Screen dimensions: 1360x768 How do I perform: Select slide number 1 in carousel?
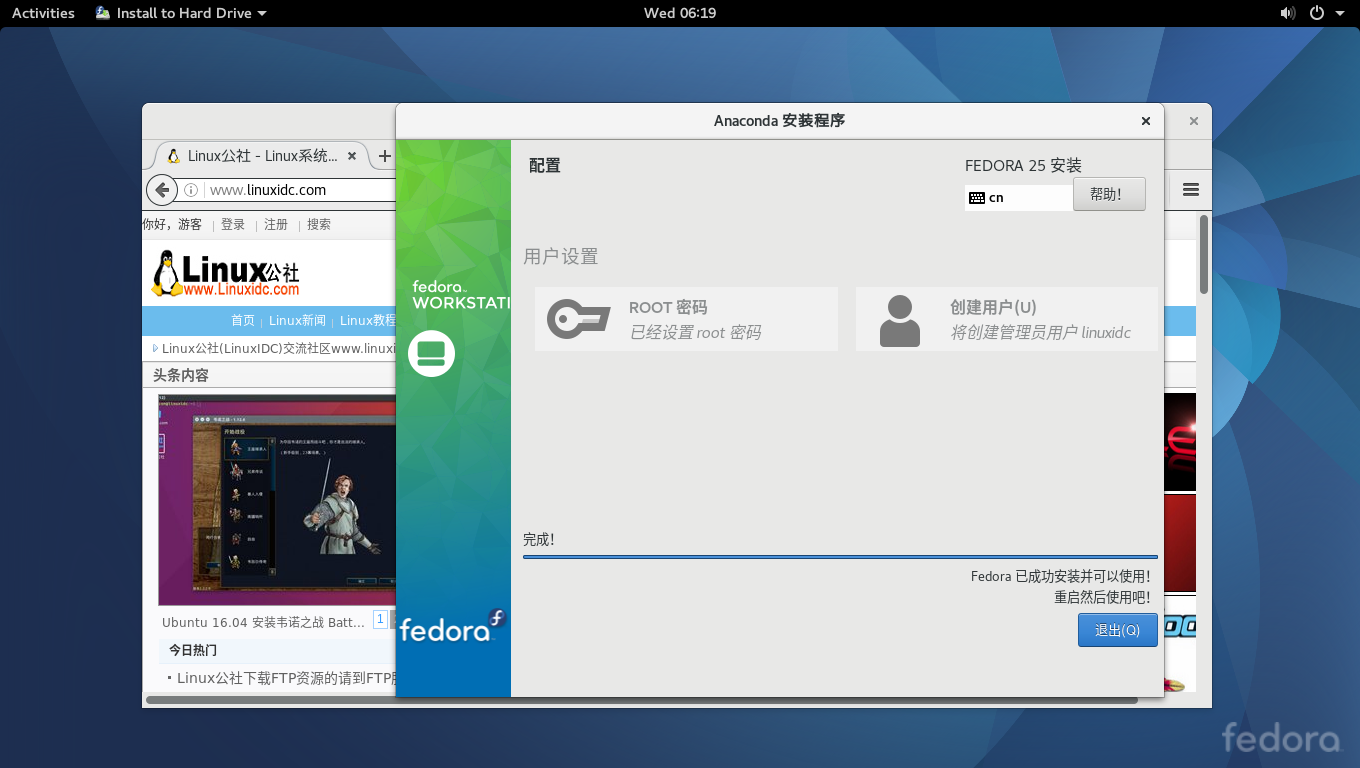click(380, 620)
